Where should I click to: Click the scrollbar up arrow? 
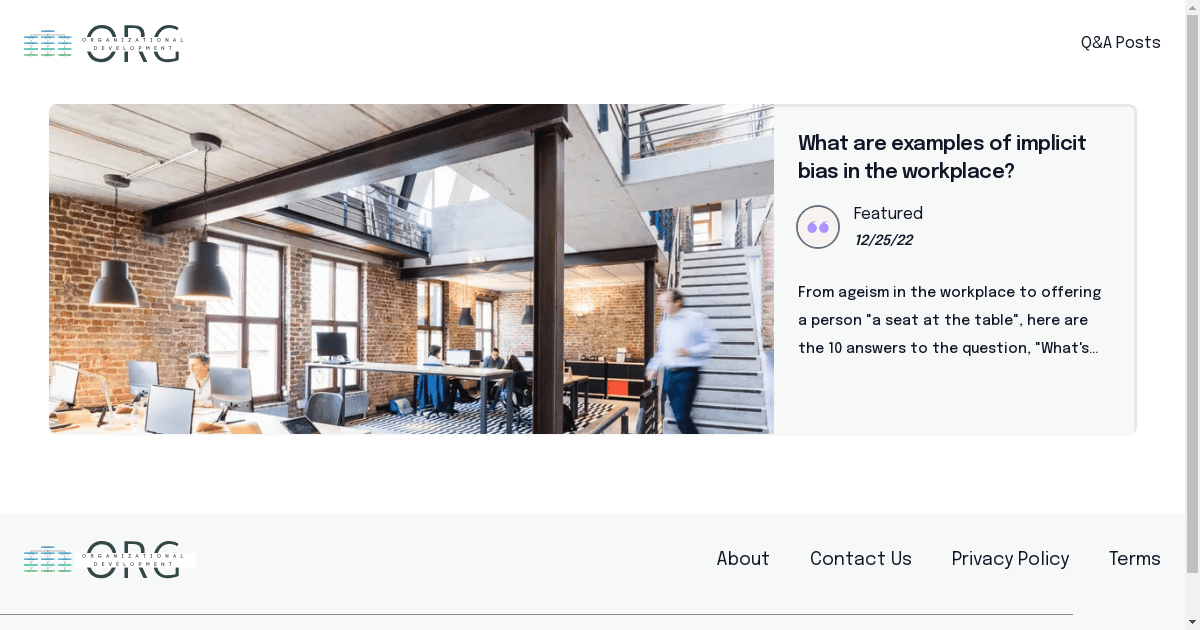[1191, 6]
